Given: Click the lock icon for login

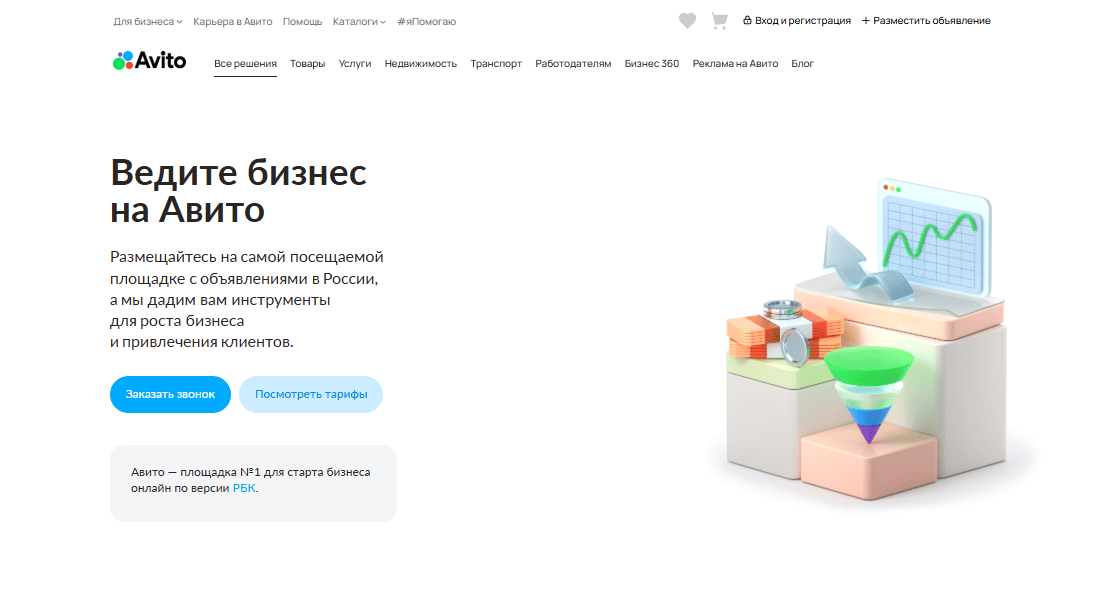Looking at the screenshot, I should coord(747,20).
